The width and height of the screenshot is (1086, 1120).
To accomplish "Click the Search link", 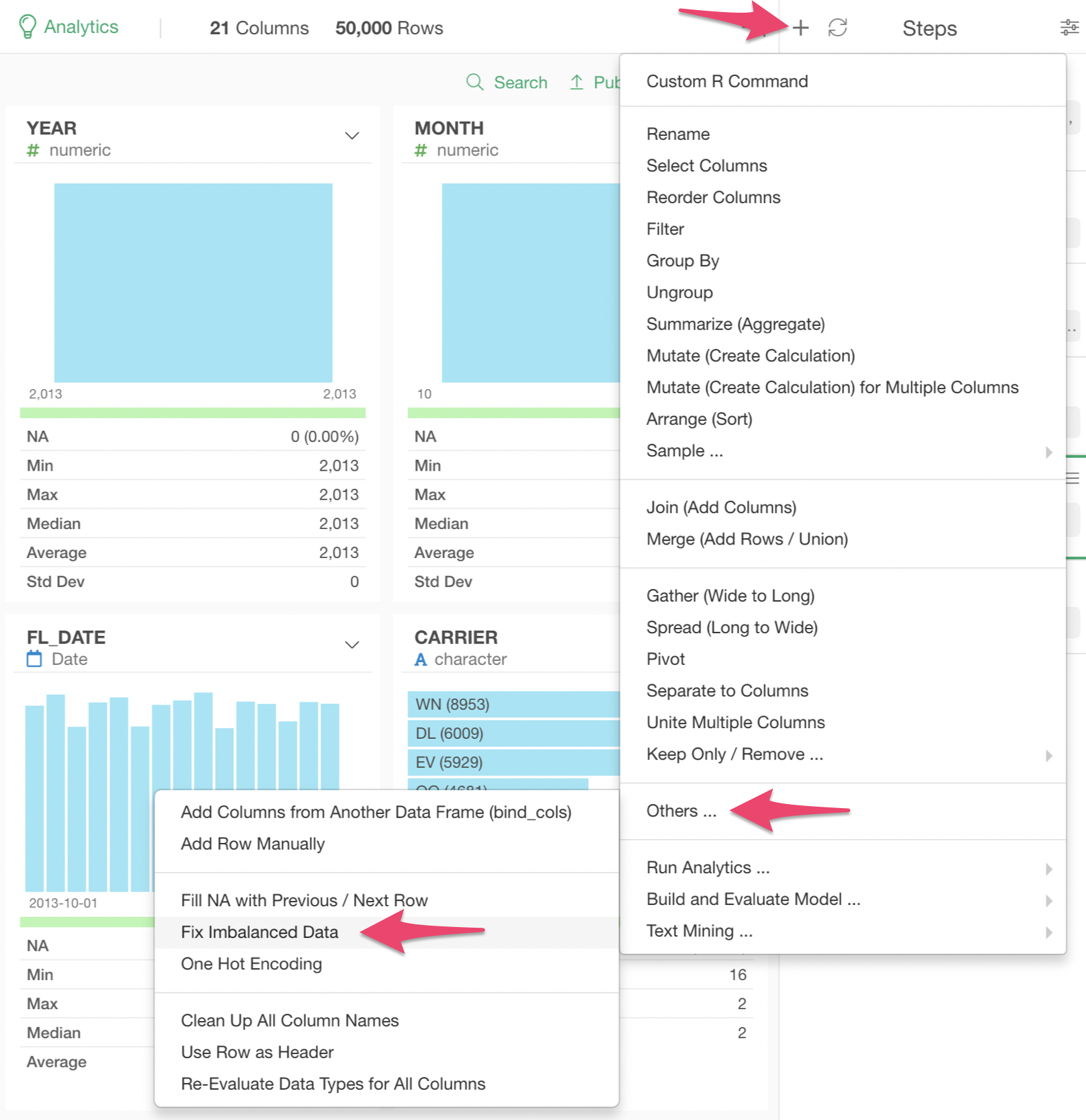I will [x=520, y=83].
